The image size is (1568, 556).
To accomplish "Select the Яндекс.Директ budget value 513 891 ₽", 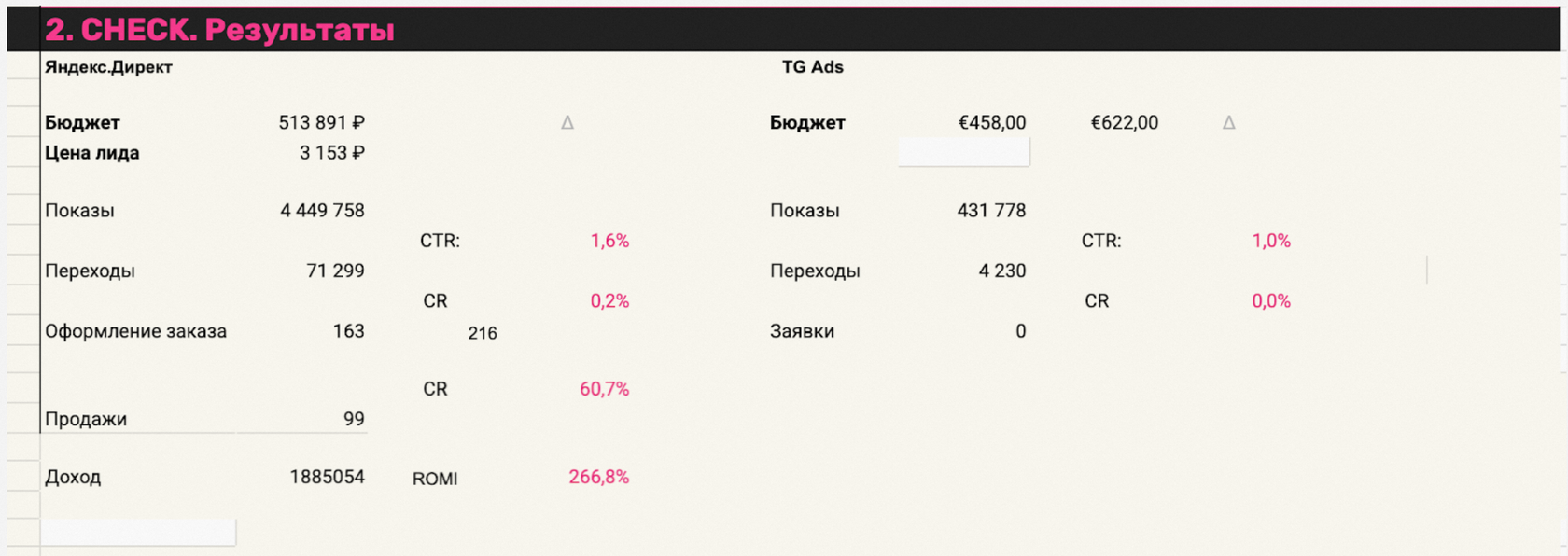I will coord(321,122).
